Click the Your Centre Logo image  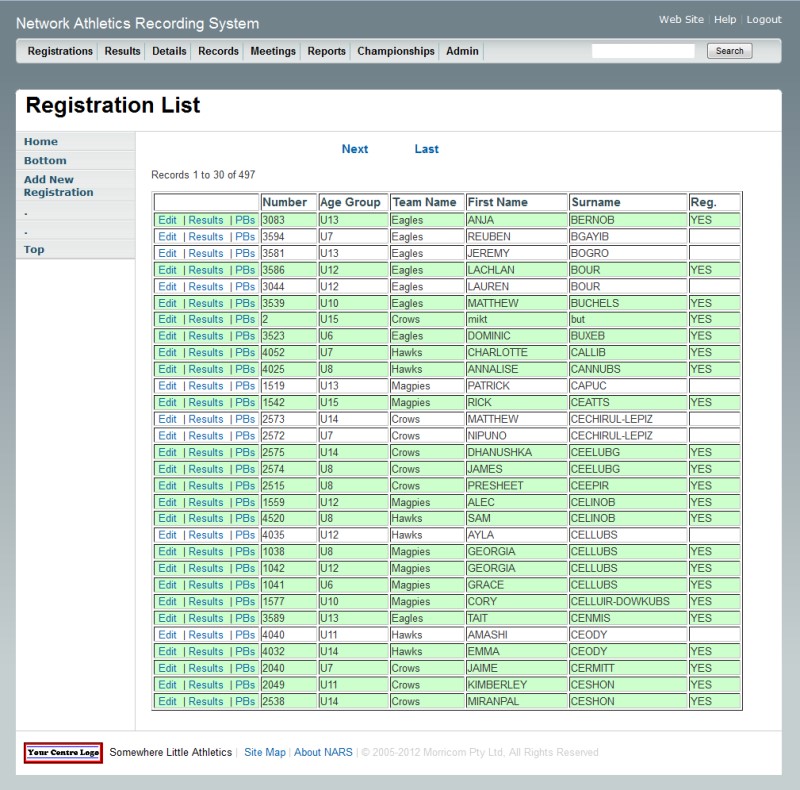(x=63, y=753)
